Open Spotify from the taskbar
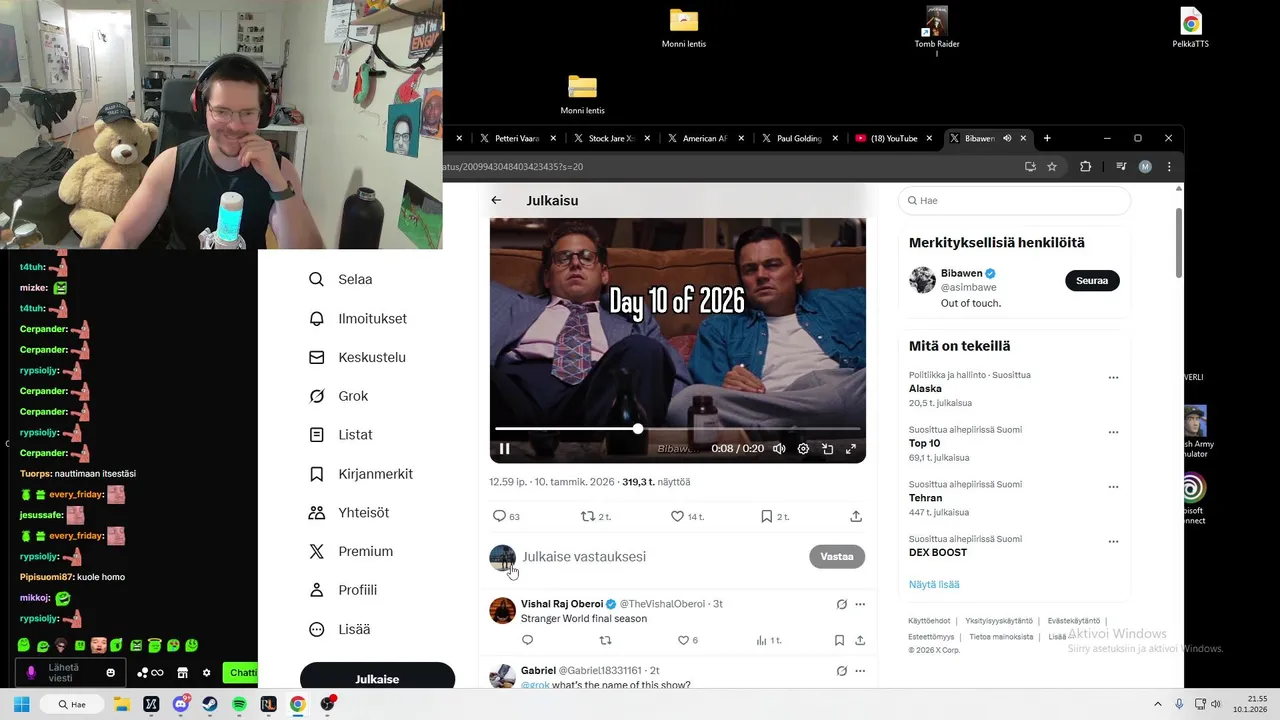 click(239, 704)
